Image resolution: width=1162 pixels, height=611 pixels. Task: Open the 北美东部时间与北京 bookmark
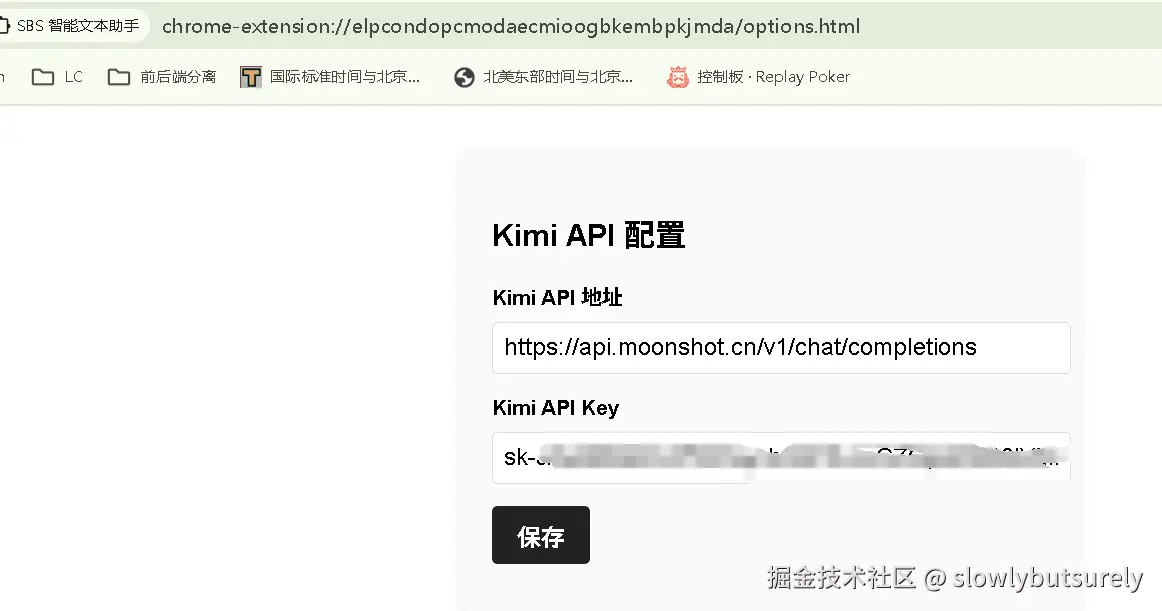click(x=544, y=76)
